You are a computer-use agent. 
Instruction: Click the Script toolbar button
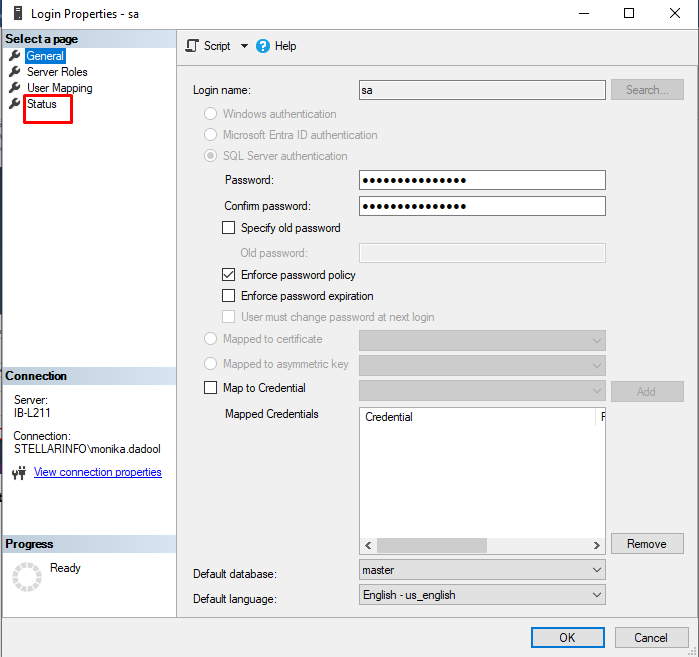tap(217, 46)
